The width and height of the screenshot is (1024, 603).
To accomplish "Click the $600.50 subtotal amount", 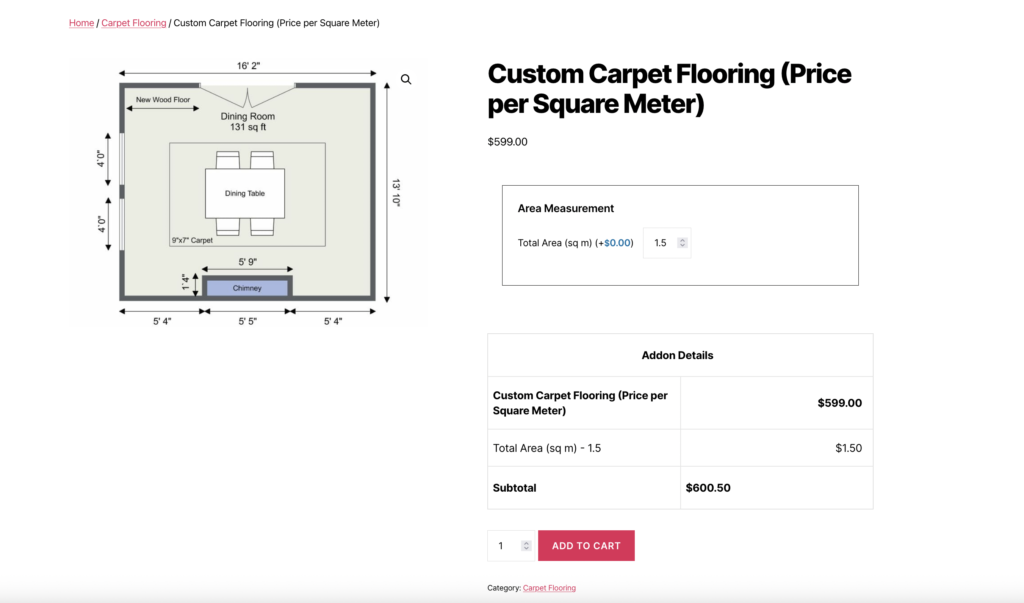I will click(708, 488).
